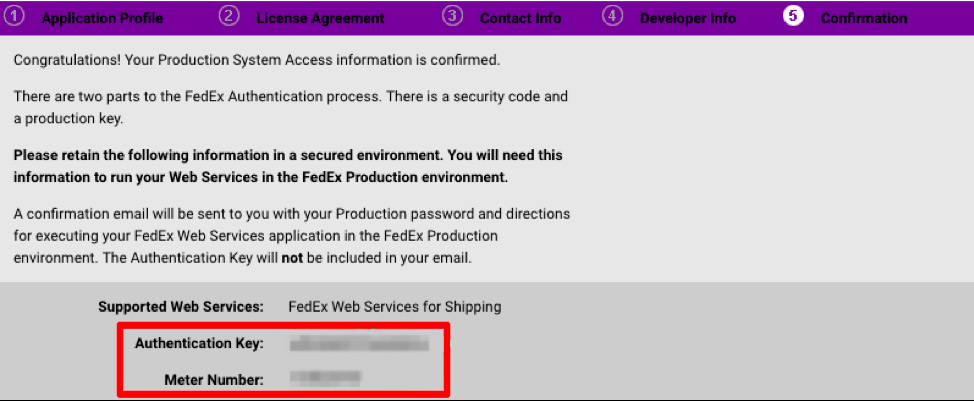Click the highlighted step 5 circle icon
974x401 pixels.
click(793, 16)
